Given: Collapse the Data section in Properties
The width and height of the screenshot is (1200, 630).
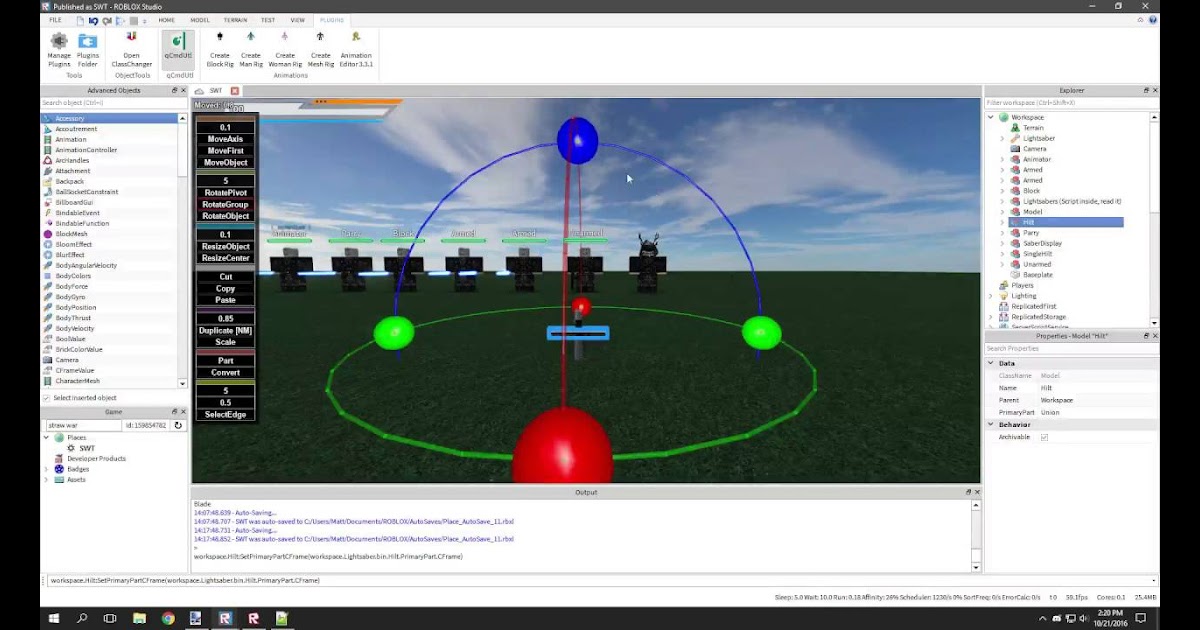Looking at the screenshot, I should [991, 363].
